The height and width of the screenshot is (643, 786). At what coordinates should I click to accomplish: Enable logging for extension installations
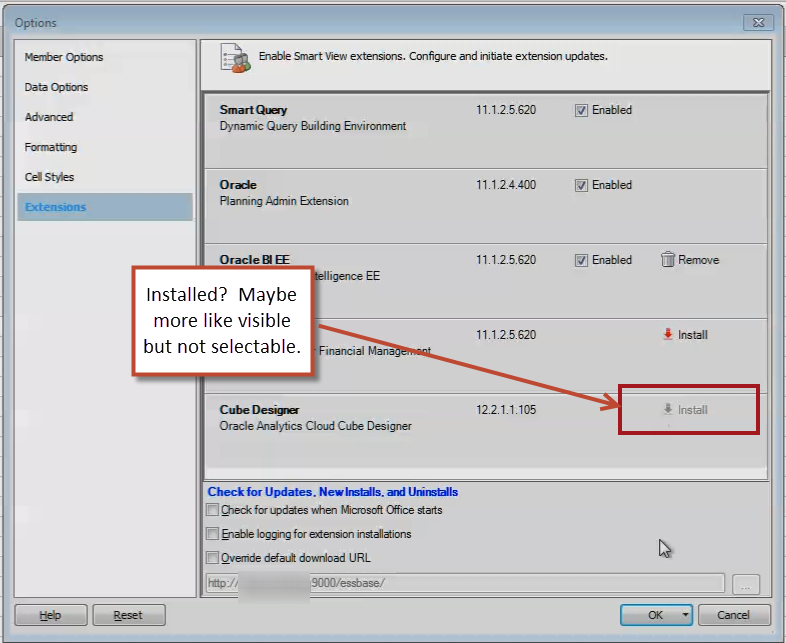(213, 534)
